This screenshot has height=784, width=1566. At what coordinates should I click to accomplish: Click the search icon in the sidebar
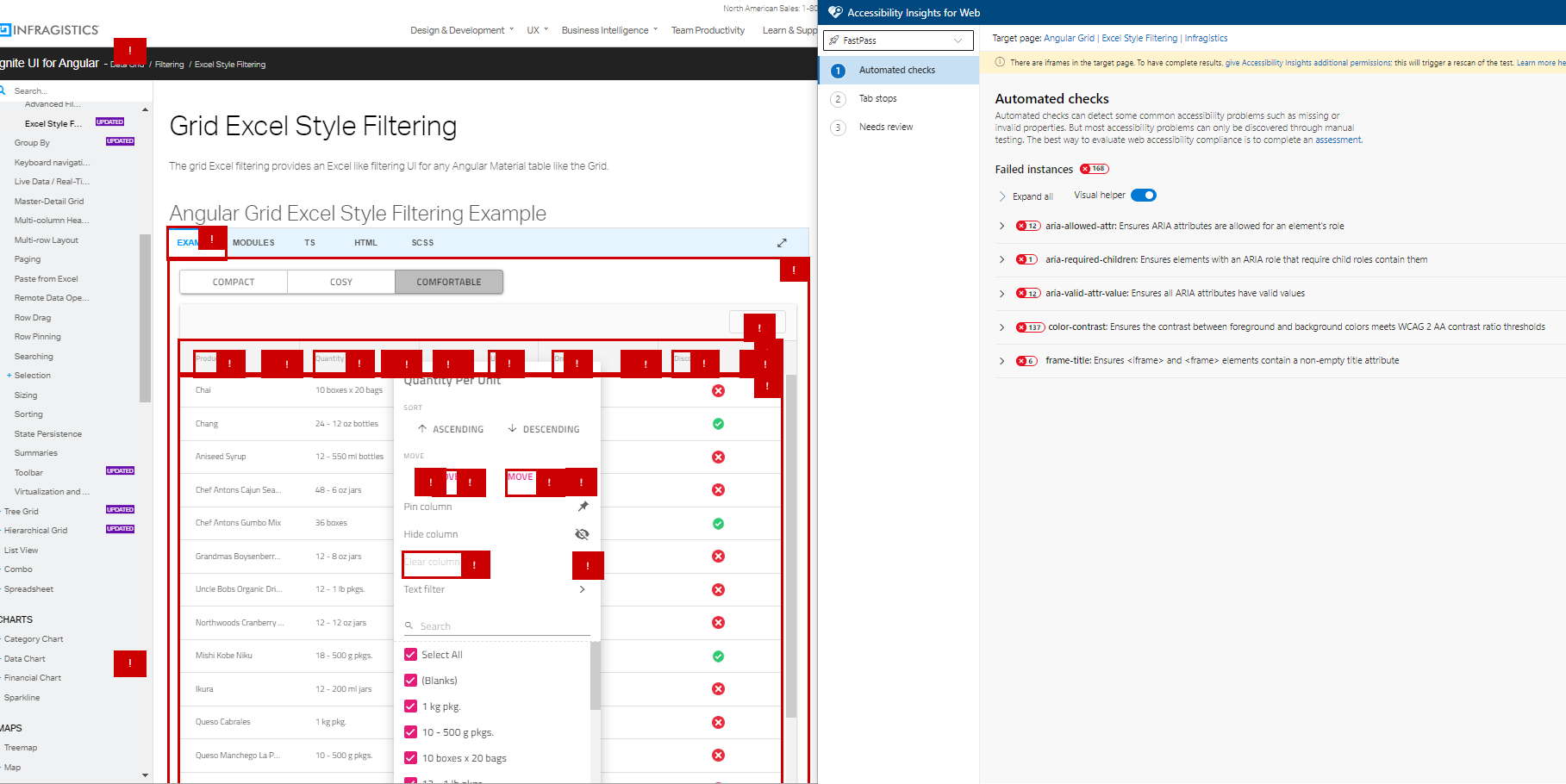[7, 90]
